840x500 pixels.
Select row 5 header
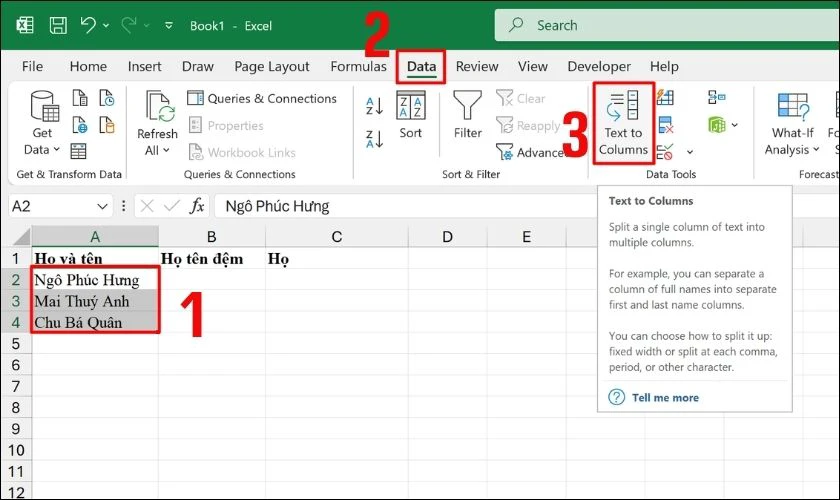(16, 344)
